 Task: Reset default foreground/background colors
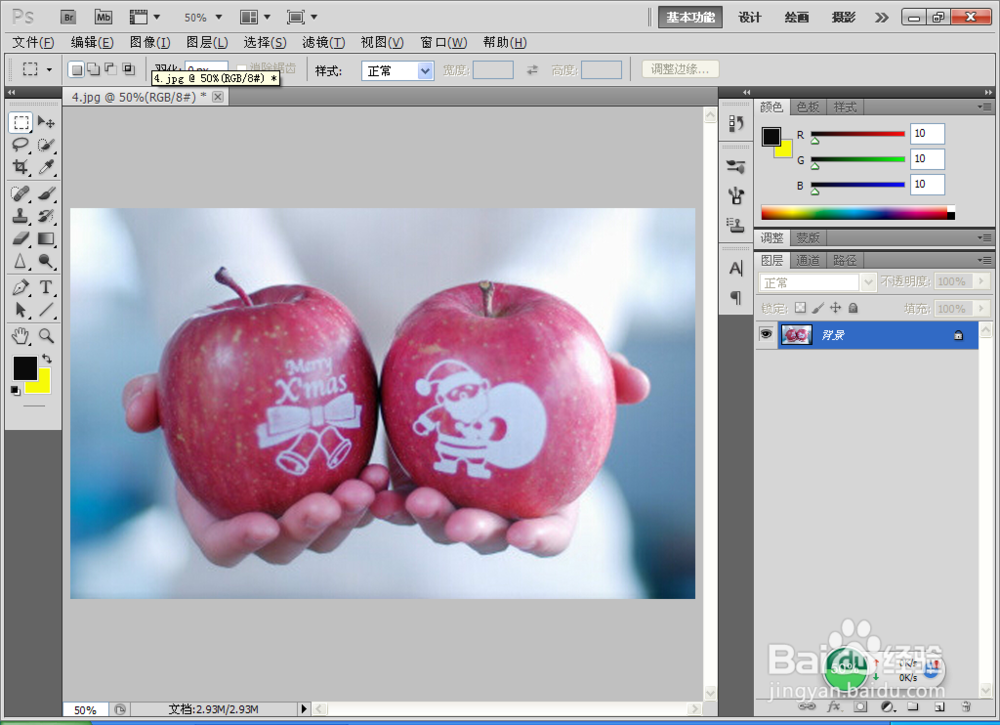[x=15, y=391]
